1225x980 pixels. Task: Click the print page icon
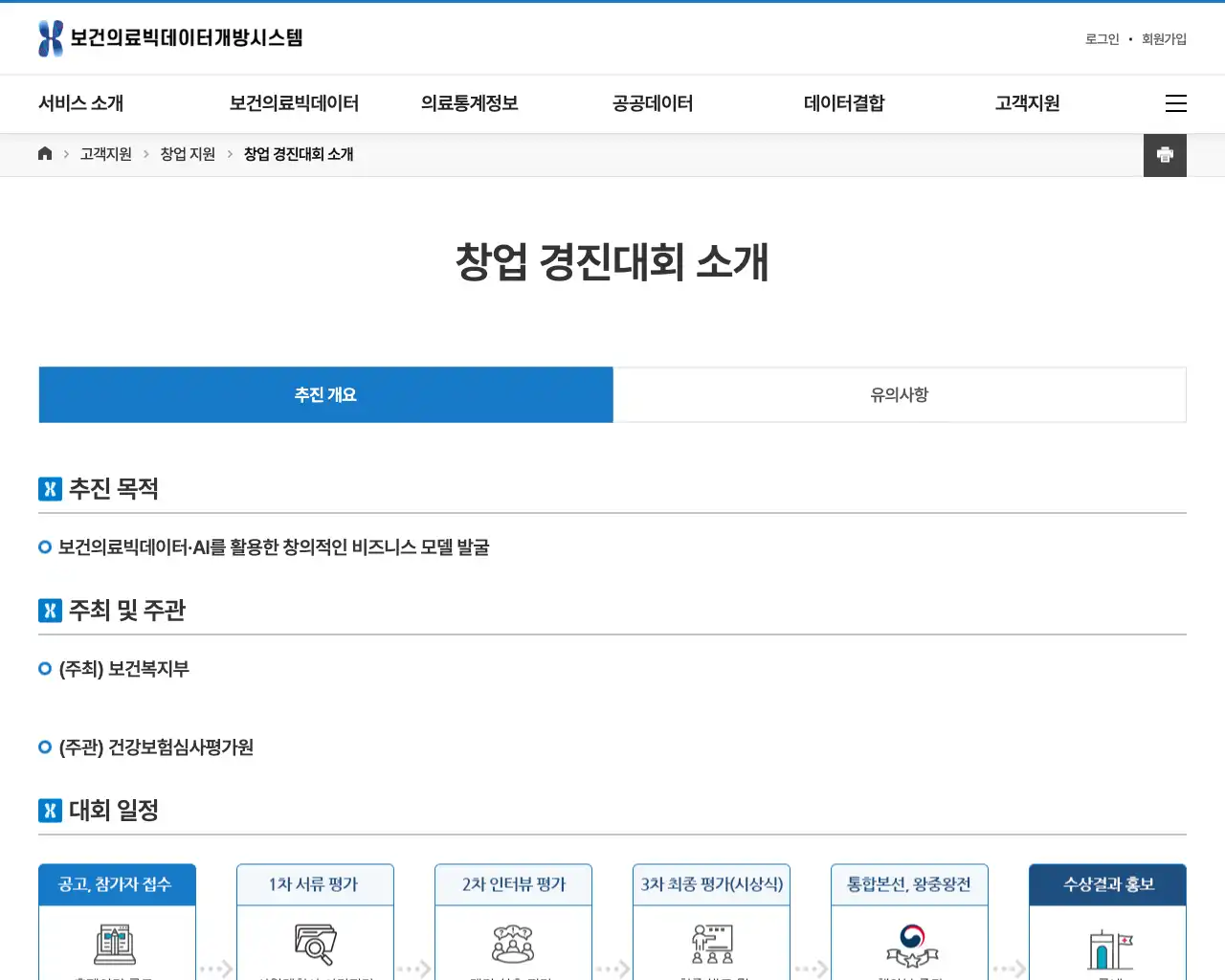coord(1165,155)
